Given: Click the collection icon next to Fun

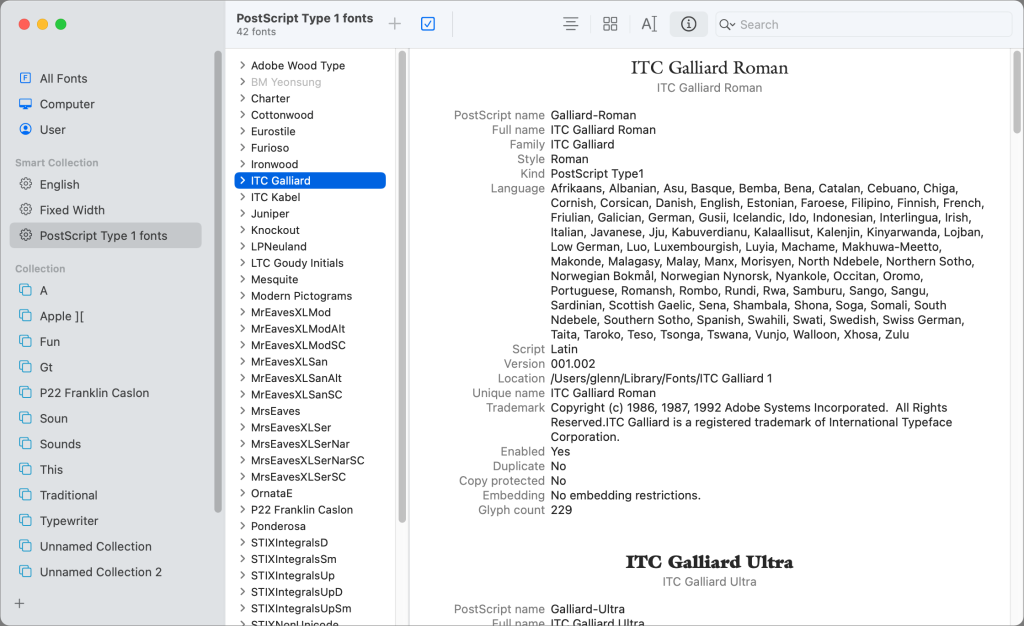Looking at the screenshot, I should [x=25, y=341].
